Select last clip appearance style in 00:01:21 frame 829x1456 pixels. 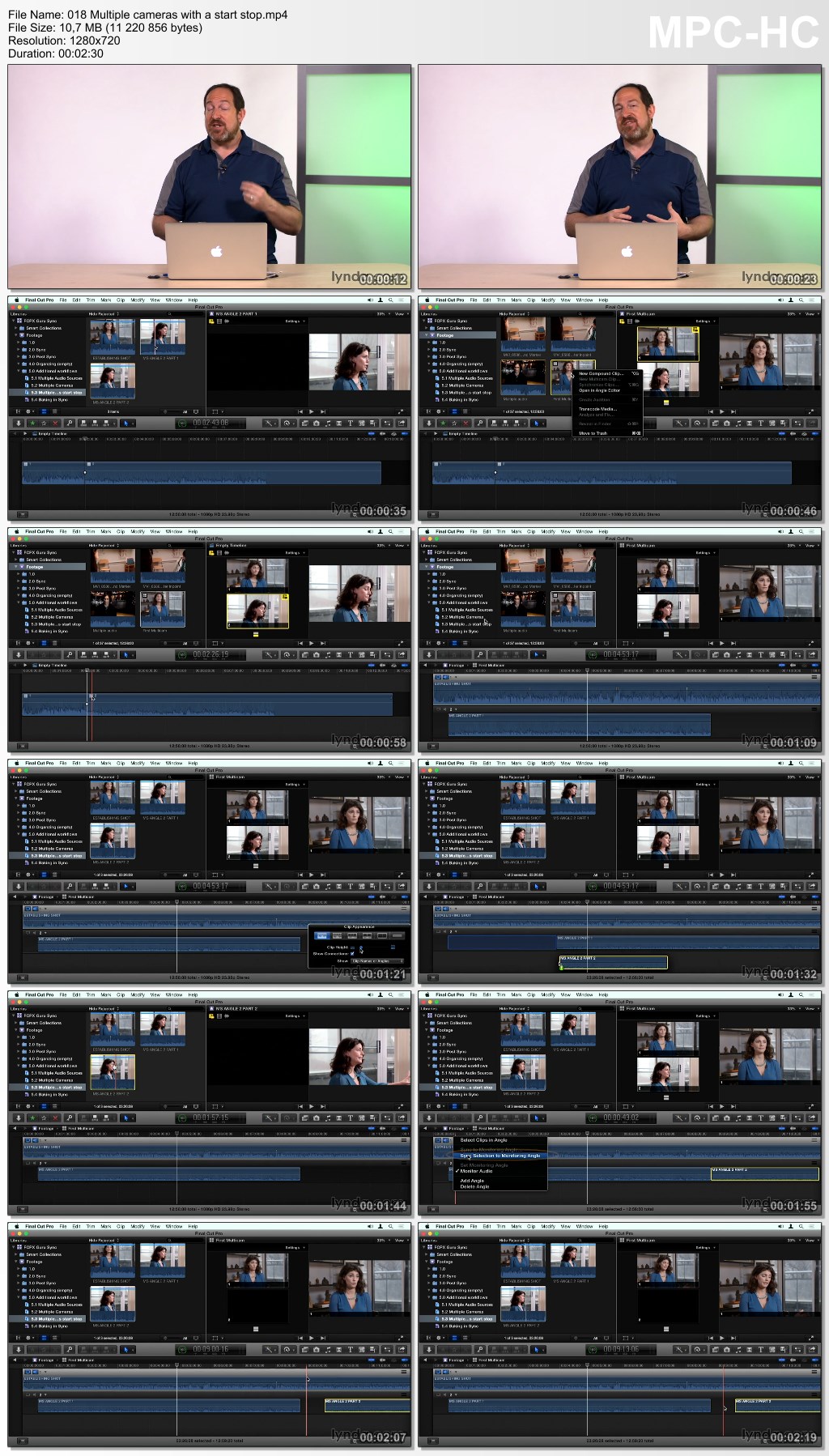[x=397, y=936]
